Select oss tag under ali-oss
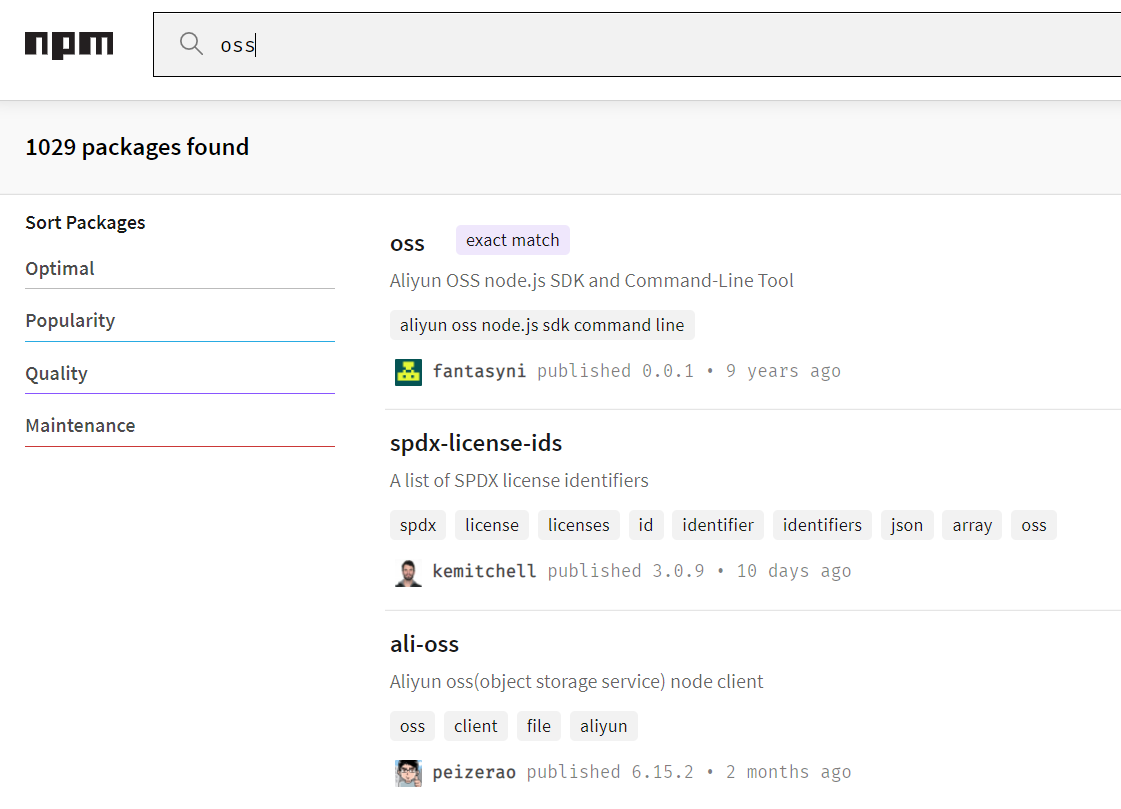Viewport: 1121px width, 809px height. point(413,726)
